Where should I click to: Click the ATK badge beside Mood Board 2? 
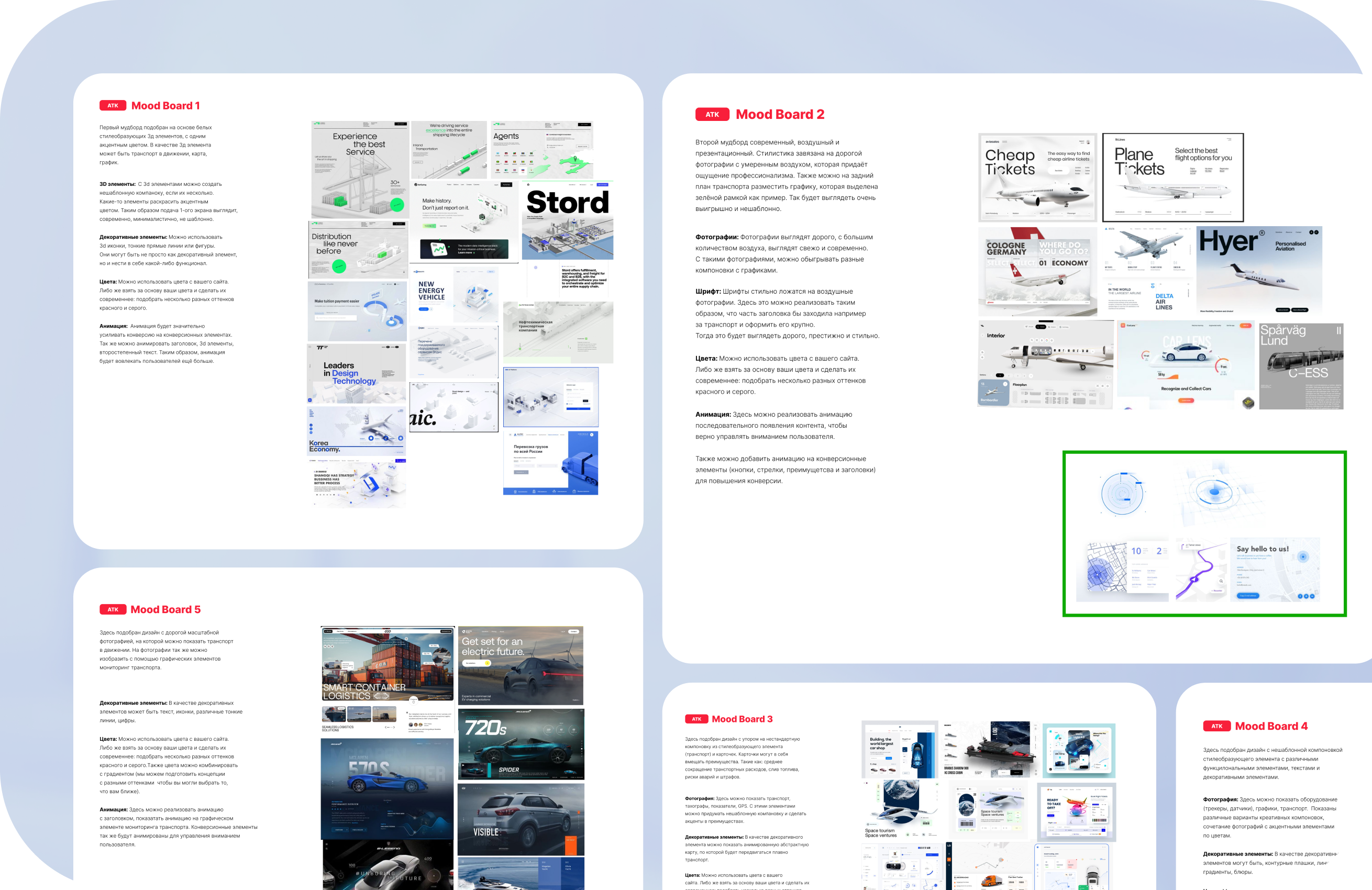click(712, 114)
